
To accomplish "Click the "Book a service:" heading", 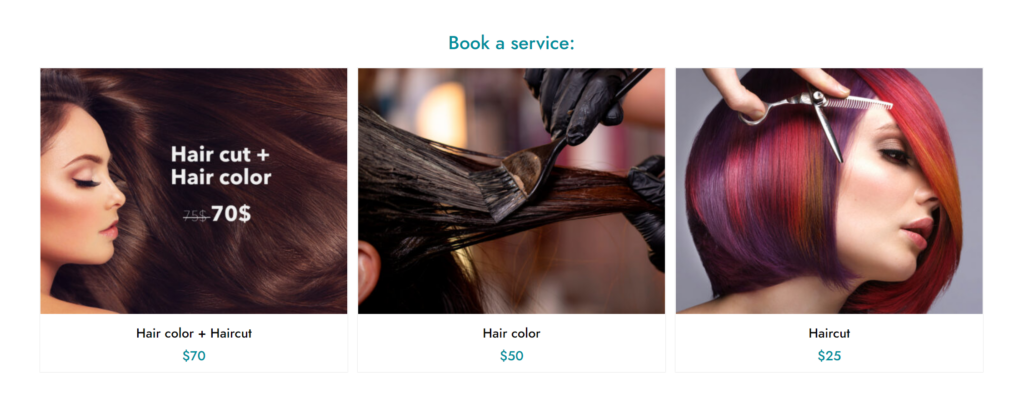I will (x=511, y=43).
